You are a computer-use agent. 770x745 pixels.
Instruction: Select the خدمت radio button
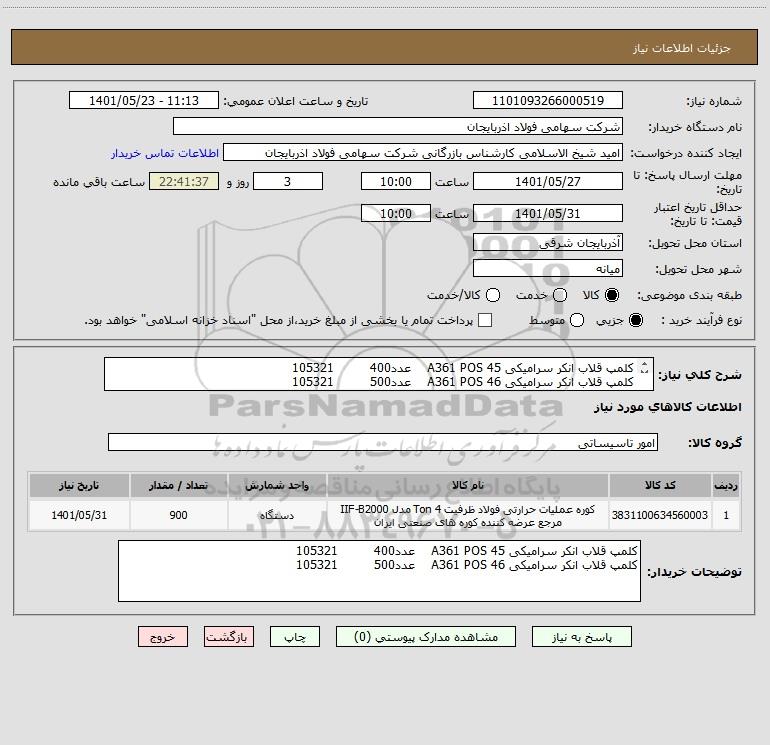[x=560, y=295]
